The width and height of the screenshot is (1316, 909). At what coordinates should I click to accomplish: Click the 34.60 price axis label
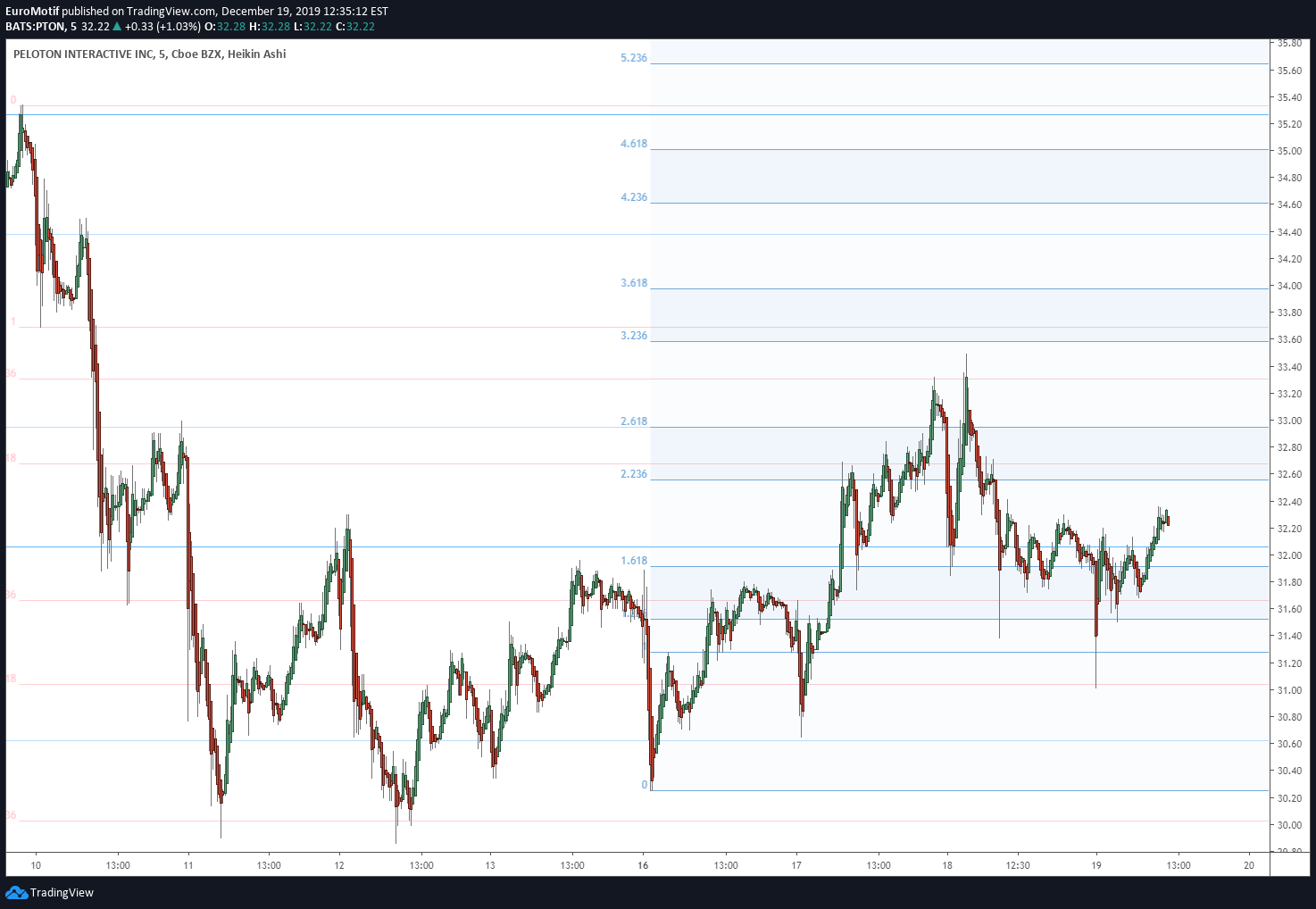pos(1289,205)
